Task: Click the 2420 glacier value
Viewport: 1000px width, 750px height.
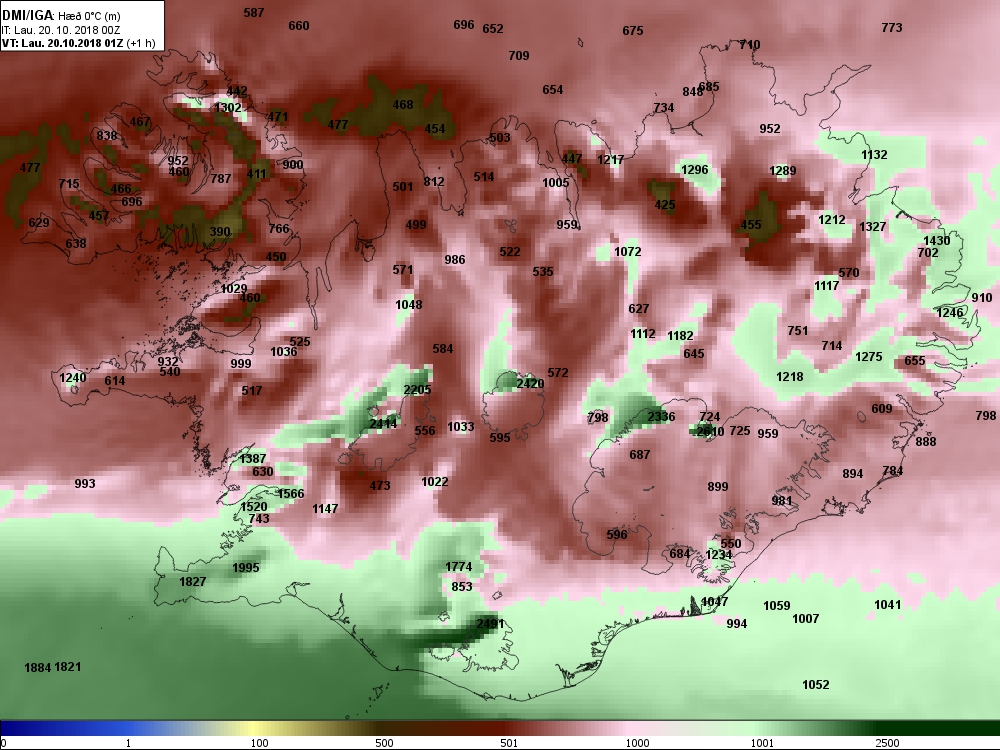Action: point(530,383)
